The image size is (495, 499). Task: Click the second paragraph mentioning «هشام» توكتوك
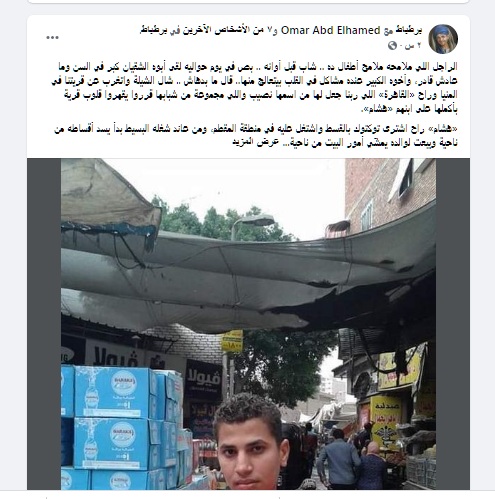[x=256, y=135]
